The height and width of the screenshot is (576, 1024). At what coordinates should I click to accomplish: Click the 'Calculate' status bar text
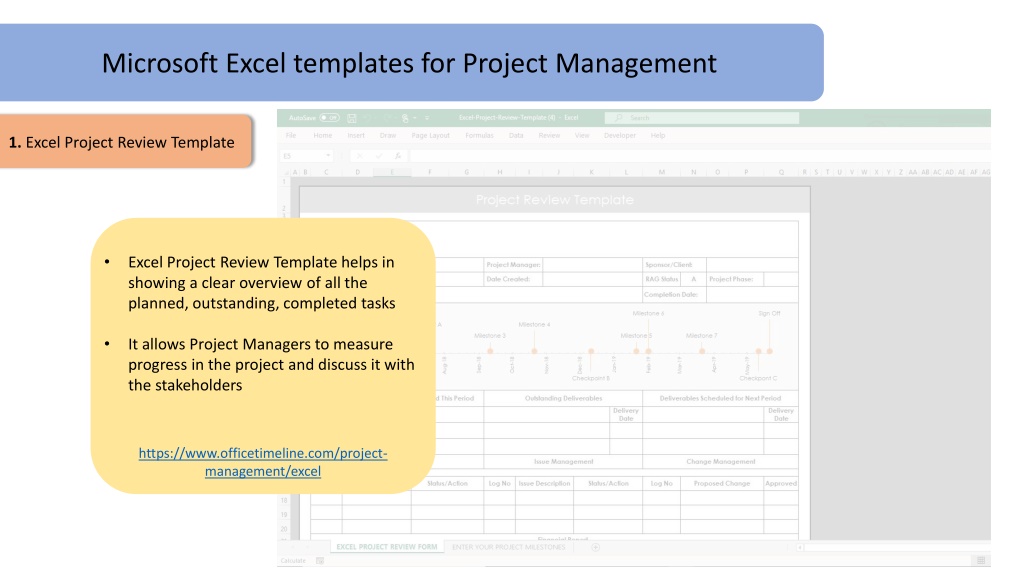293,561
